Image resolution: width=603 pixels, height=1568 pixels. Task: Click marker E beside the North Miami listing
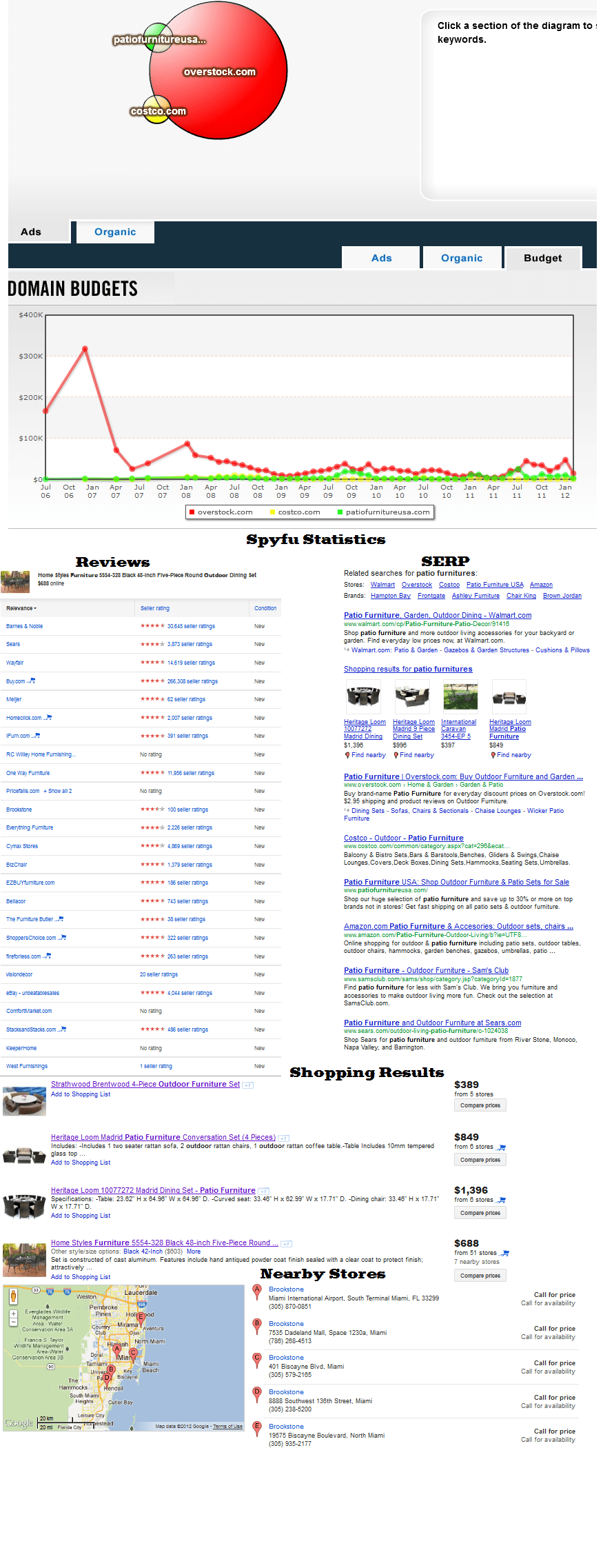[x=257, y=1427]
